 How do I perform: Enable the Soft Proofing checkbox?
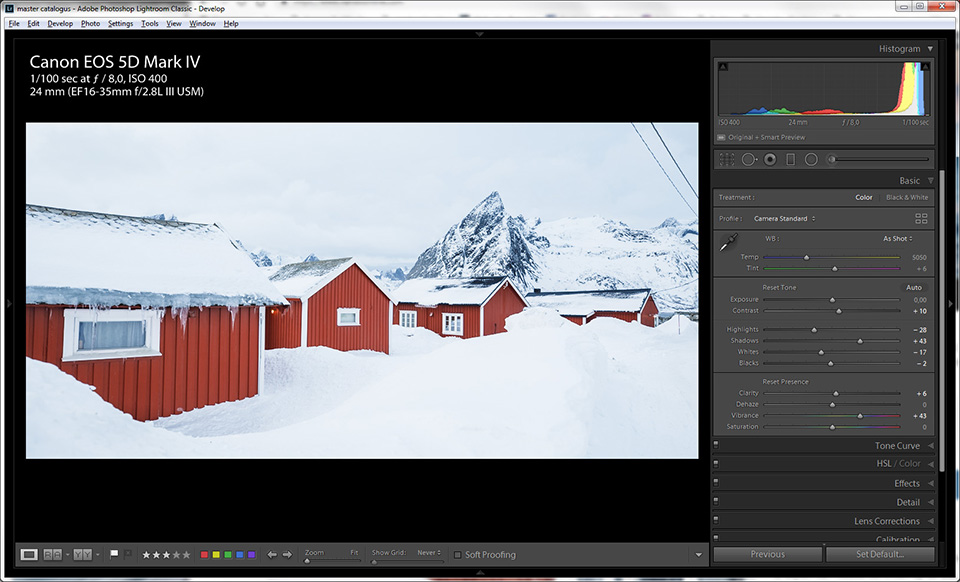pyautogui.click(x=457, y=555)
